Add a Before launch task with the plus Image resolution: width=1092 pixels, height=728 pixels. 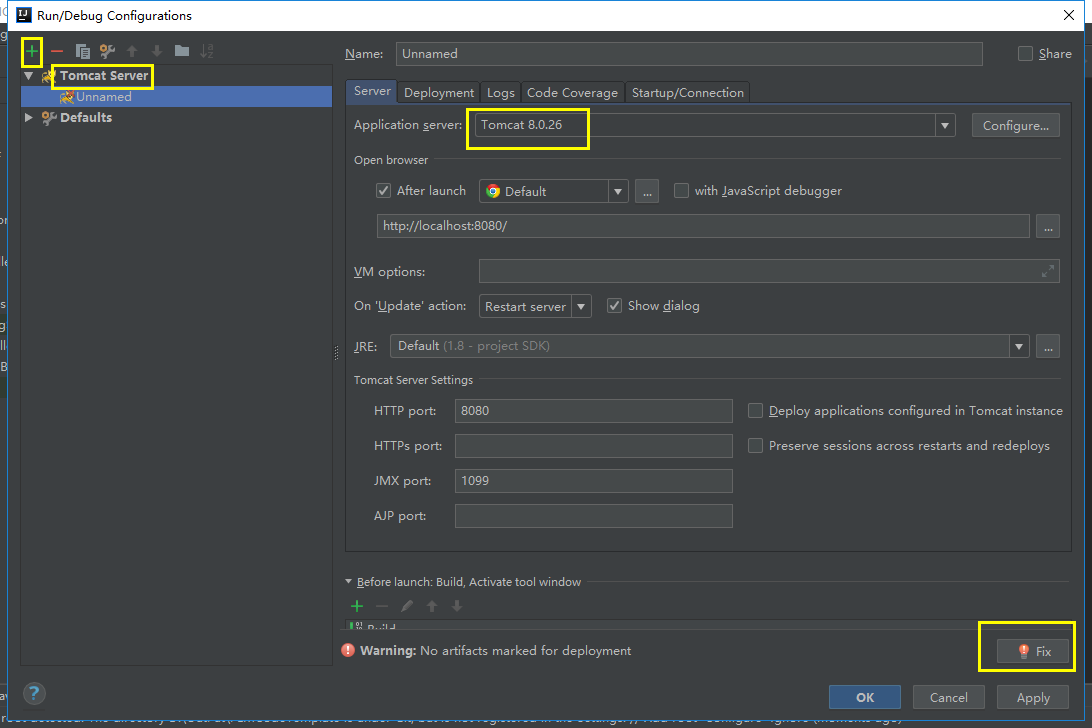pos(356,606)
